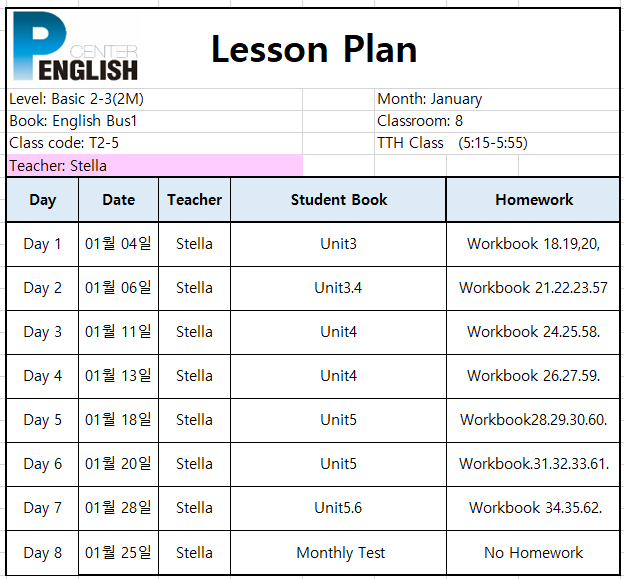
Task: Click the Class code: T2-5 cell
Action: point(155,143)
